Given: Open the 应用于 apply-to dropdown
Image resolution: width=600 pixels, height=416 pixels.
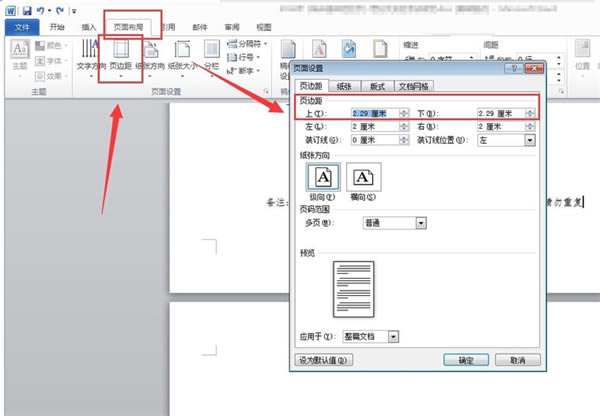Looking at the screenshot, I should (393, 337).
